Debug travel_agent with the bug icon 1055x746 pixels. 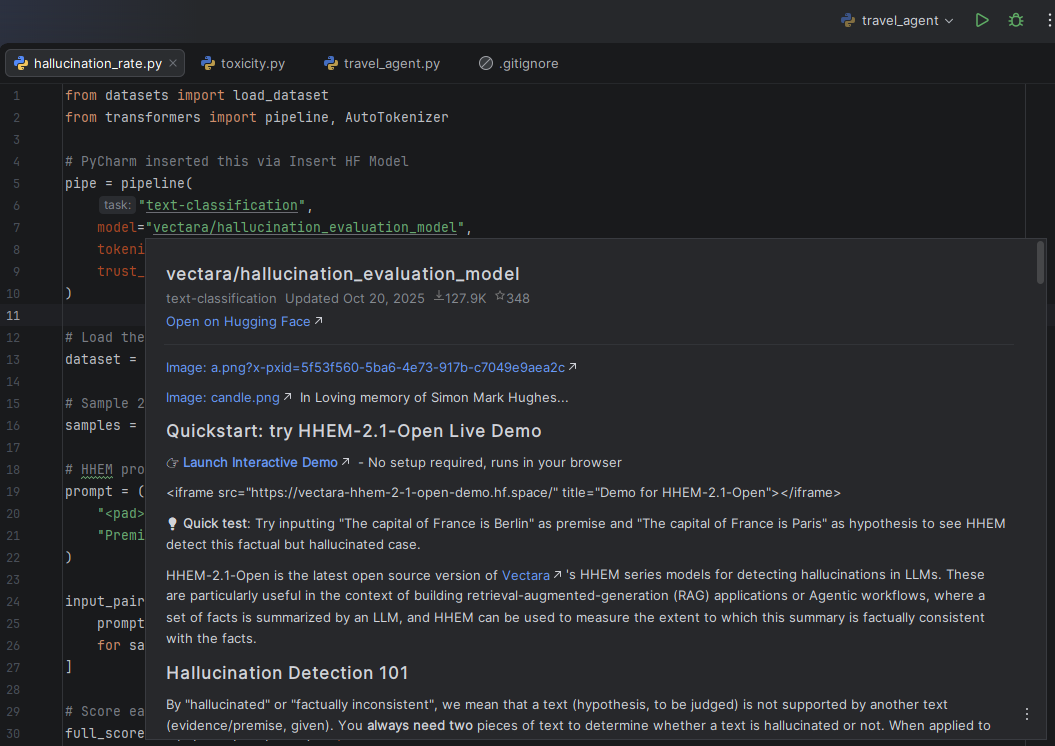tap(1016, 20)
